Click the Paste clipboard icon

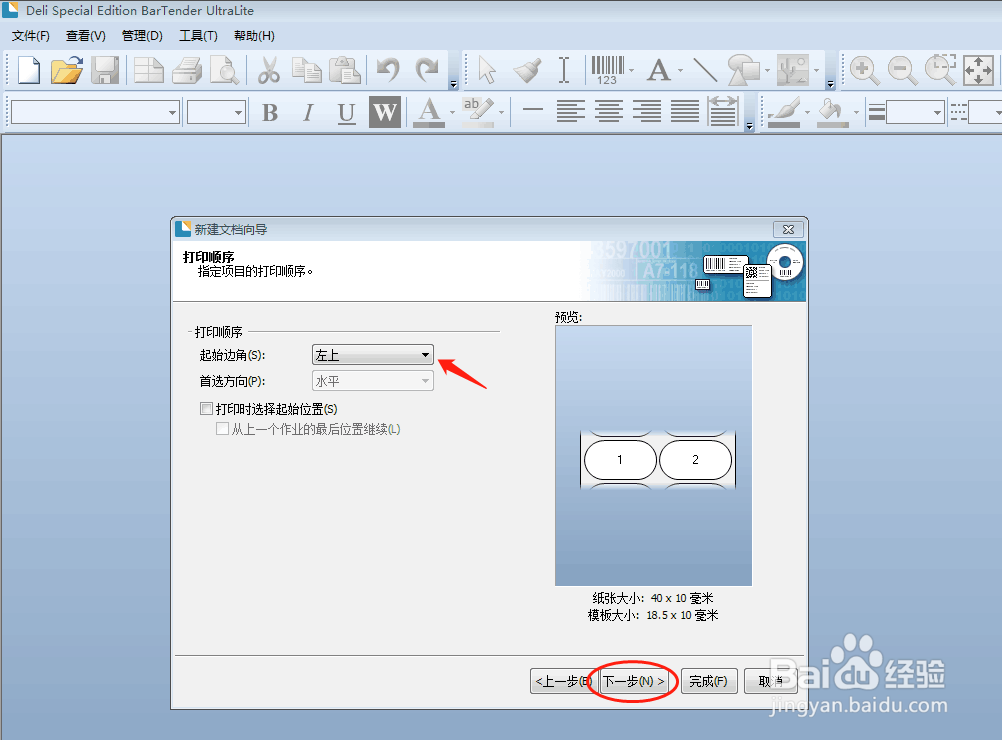click(345, 70)
